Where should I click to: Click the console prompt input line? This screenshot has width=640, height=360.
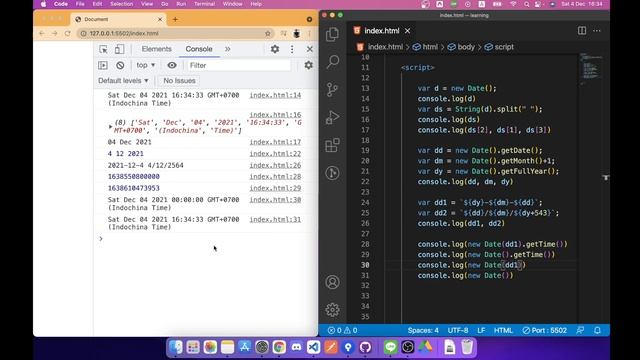click(x=206, y=239)
